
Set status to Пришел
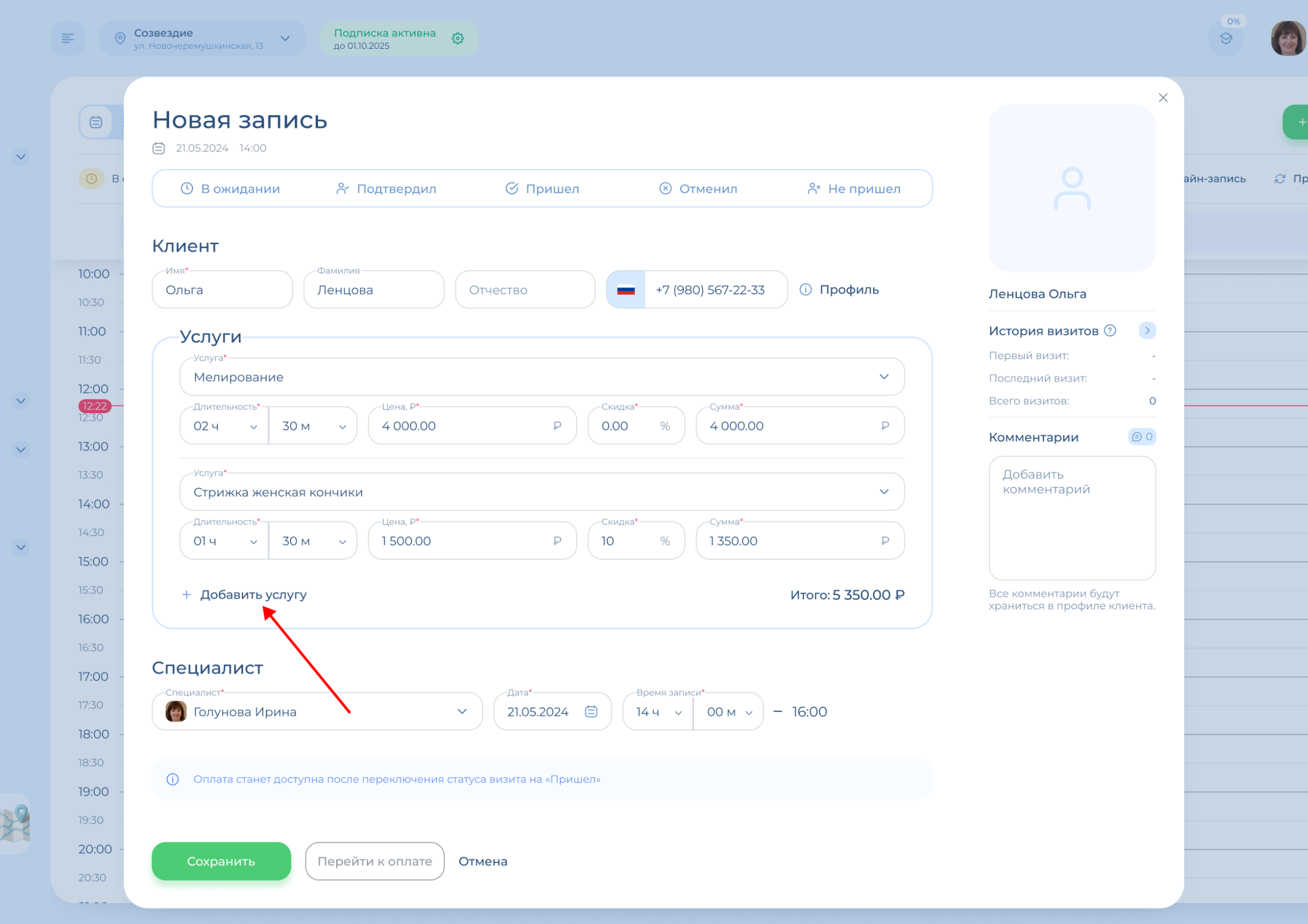542,189
